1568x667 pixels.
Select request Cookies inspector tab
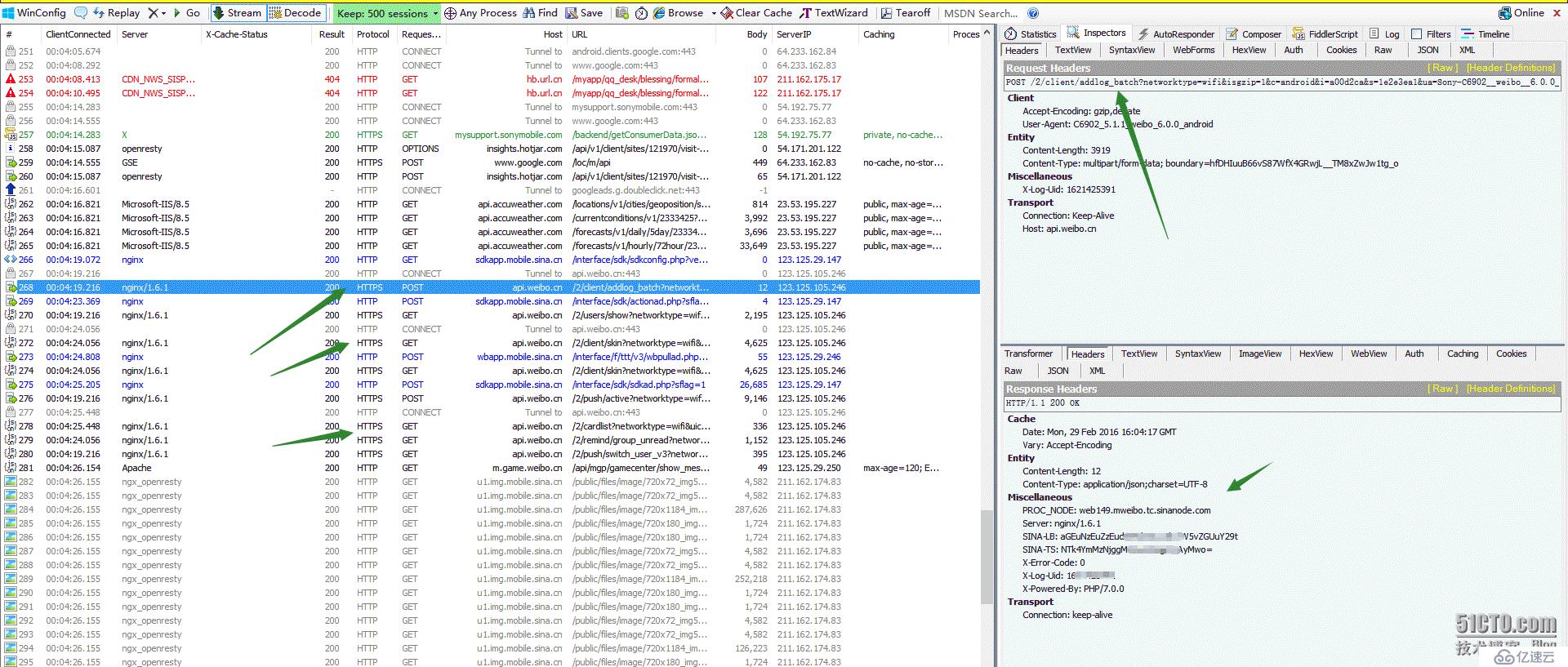[1342, 50]
